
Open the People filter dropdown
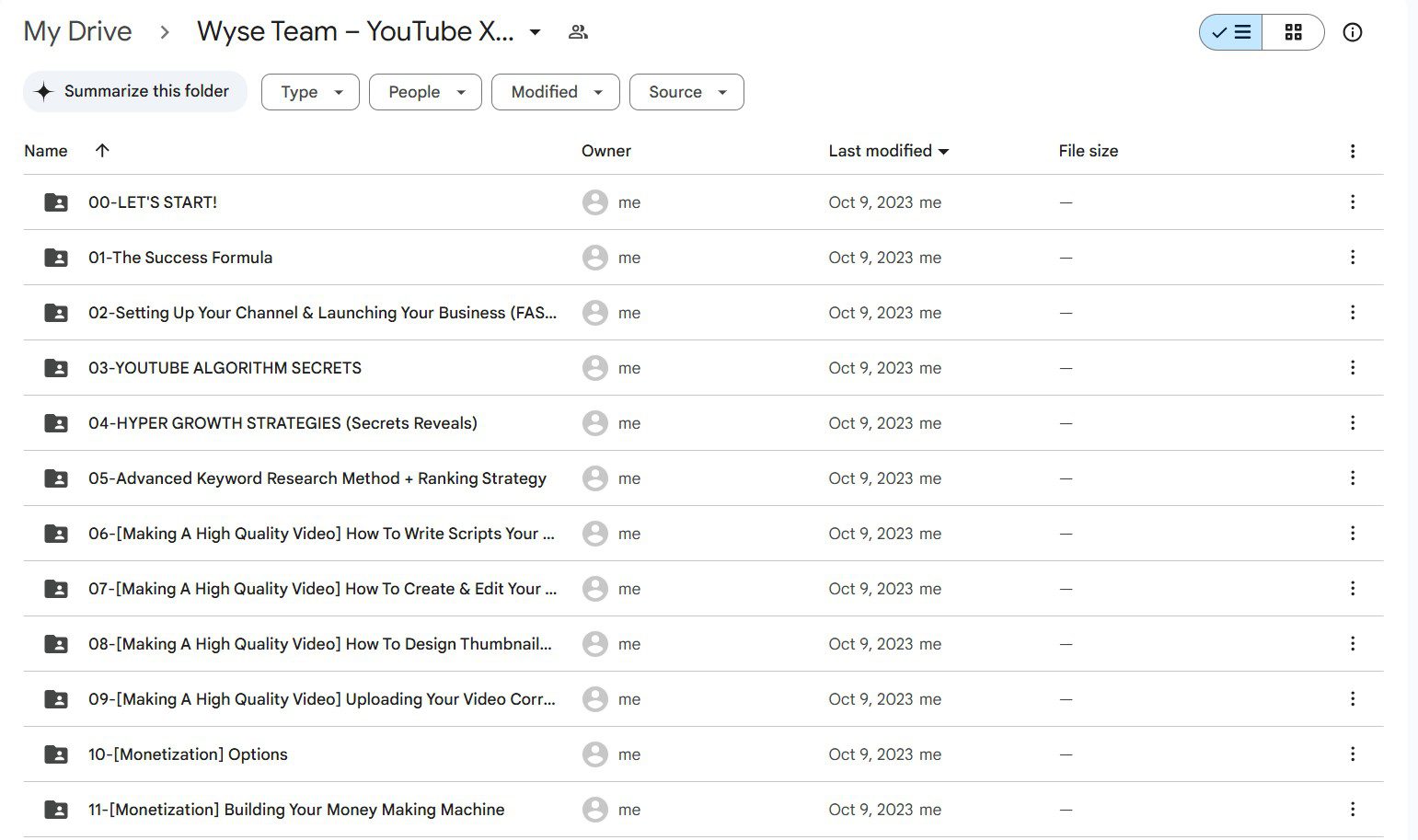pos(425,92)
